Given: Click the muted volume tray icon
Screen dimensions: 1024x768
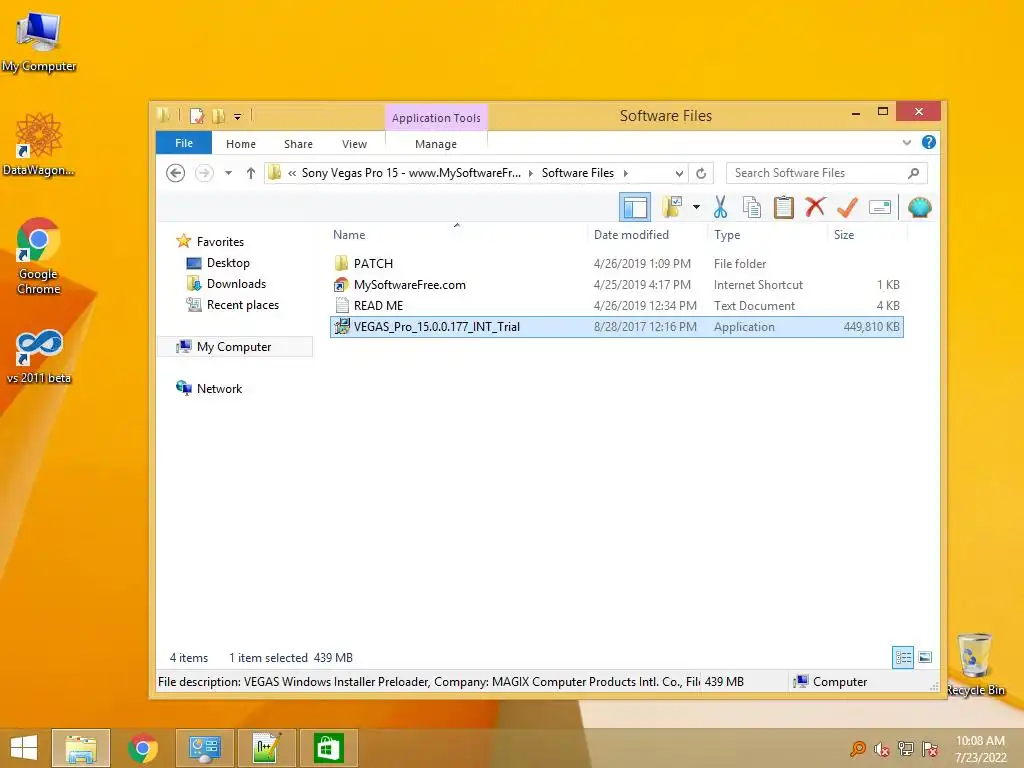Looking at the screenshot, I should pyautogui.click(x=882, y=749).
